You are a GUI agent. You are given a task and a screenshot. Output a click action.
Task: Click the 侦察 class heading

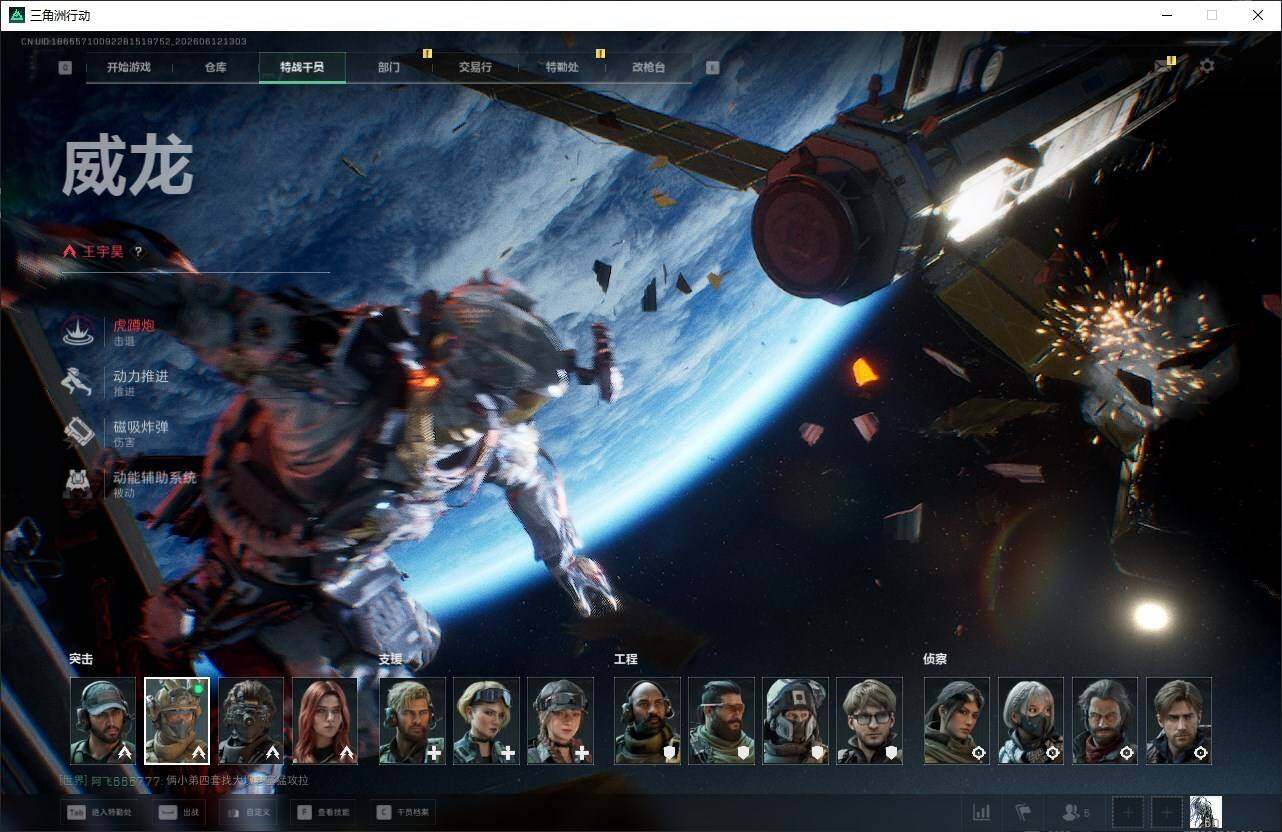935,659
